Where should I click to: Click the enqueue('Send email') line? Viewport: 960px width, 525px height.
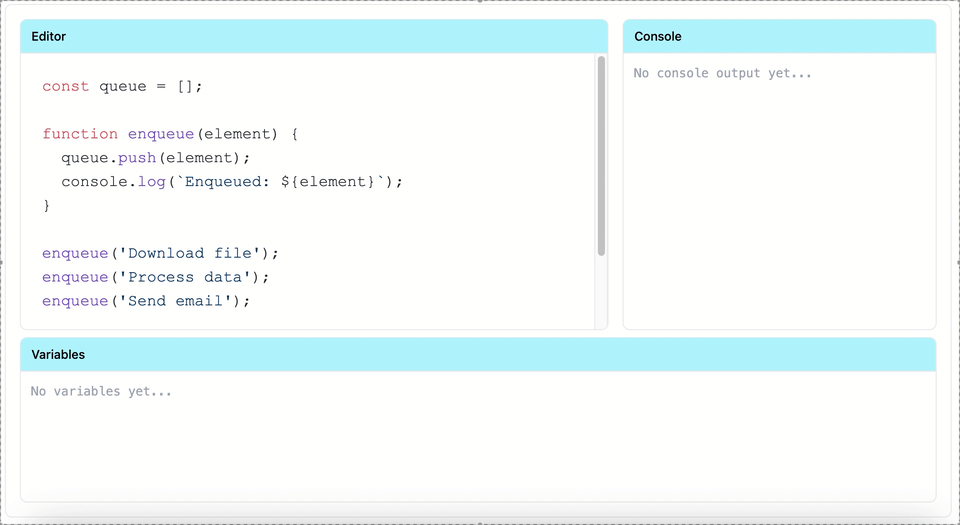[x=146, y=301]
